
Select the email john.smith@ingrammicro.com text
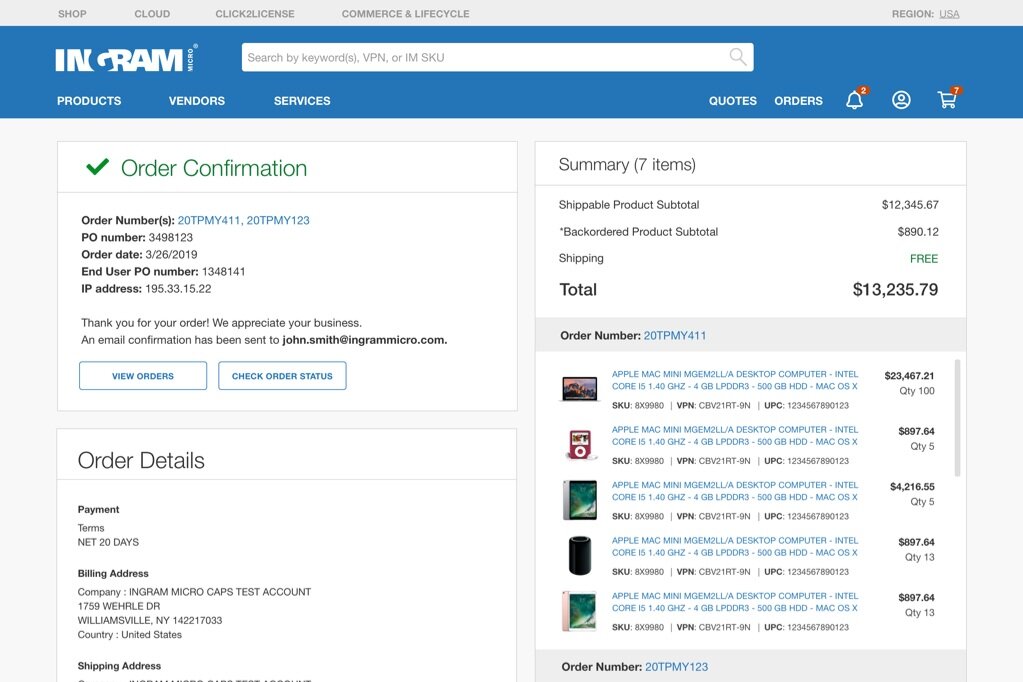click(365, 340)
